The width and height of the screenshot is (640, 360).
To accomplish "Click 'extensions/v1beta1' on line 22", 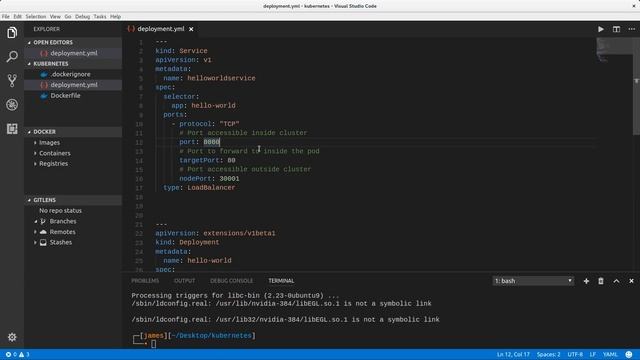I will (239, 233).
